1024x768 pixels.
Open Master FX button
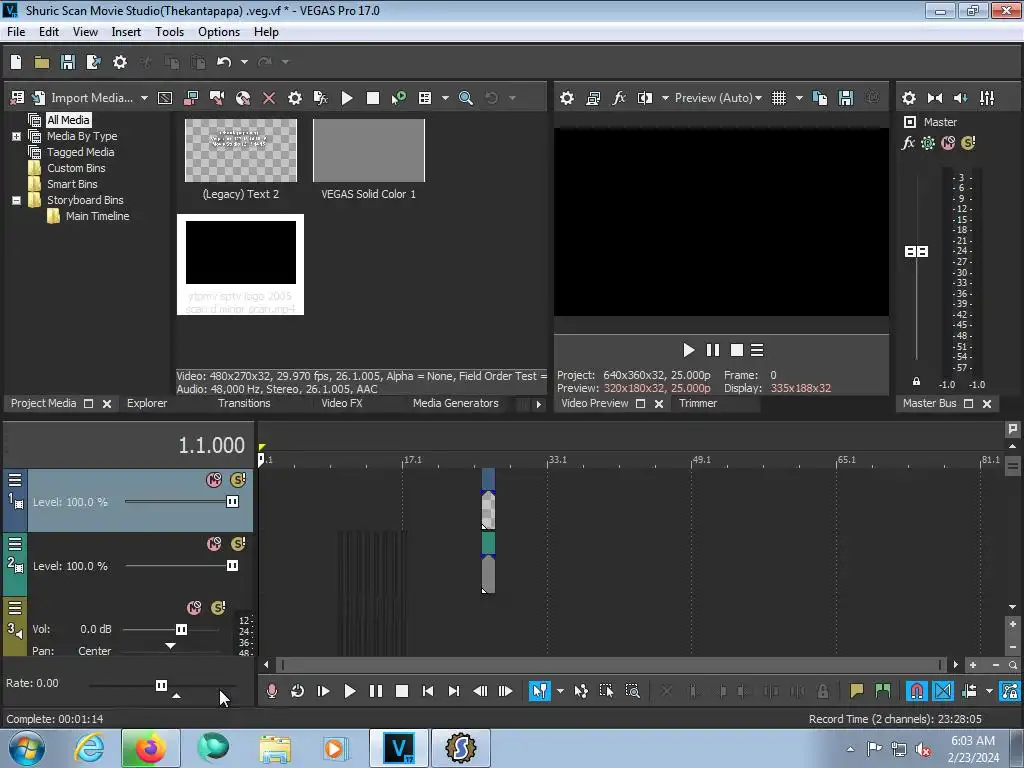908,143
